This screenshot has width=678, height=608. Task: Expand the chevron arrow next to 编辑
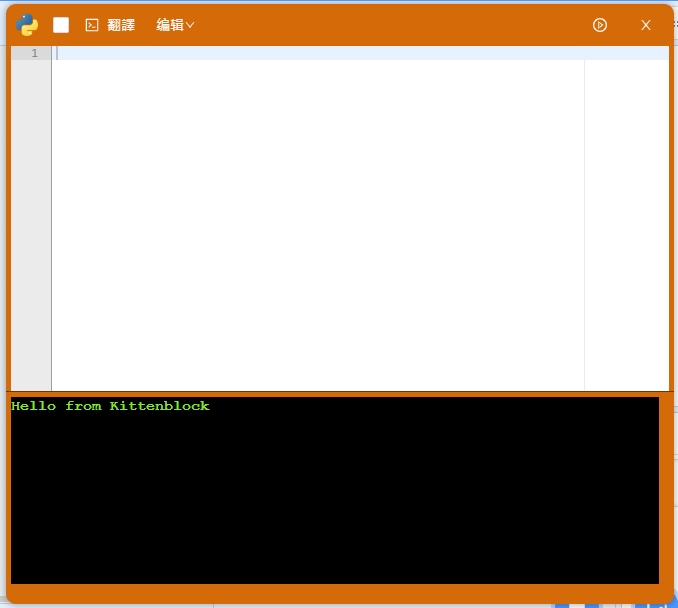190,25
